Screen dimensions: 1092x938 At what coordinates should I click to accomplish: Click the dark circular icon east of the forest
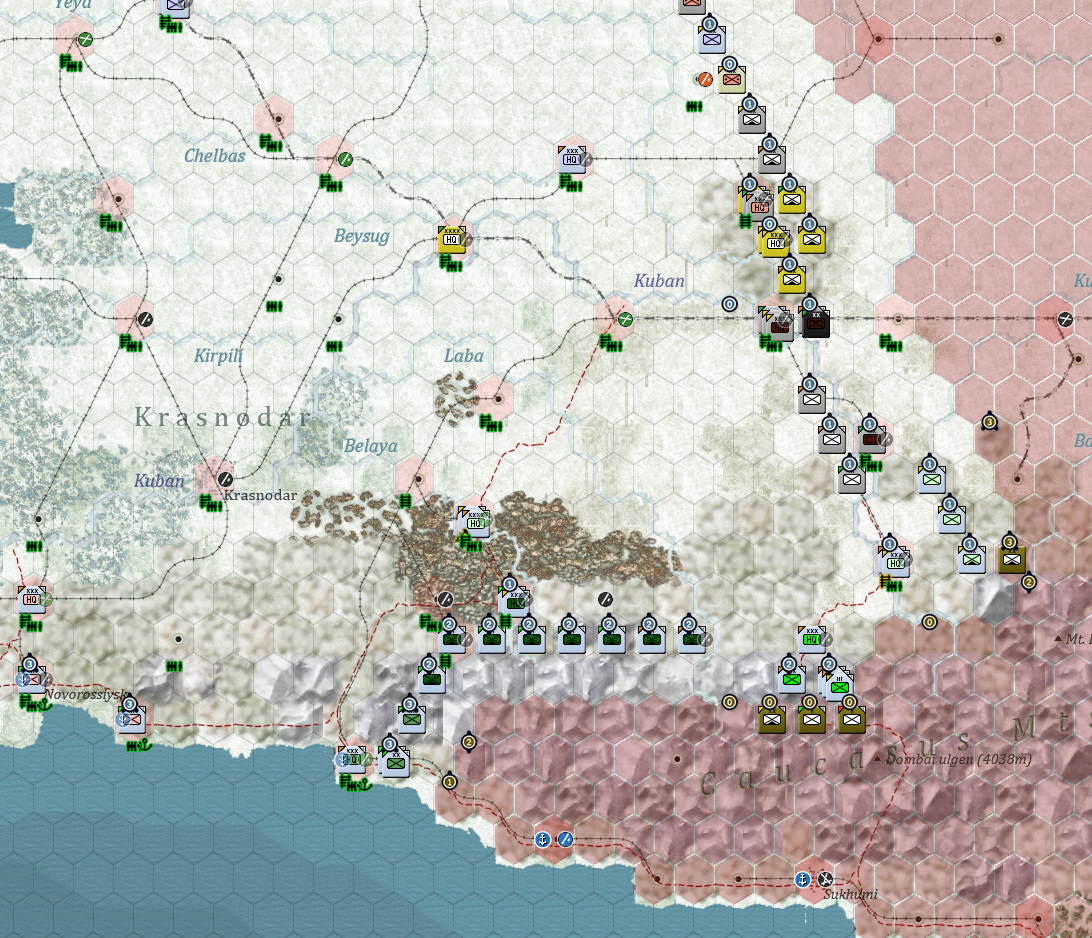(x=605, y=599)
